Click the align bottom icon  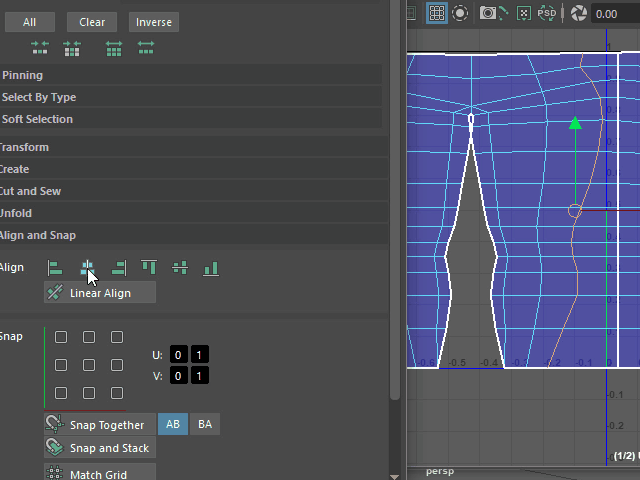click(x=211, y=268)
